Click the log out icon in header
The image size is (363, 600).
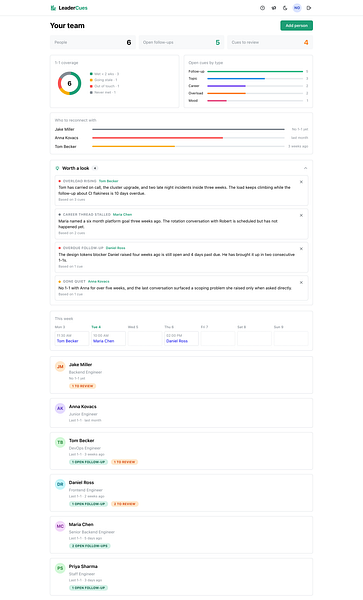point(309,8)
